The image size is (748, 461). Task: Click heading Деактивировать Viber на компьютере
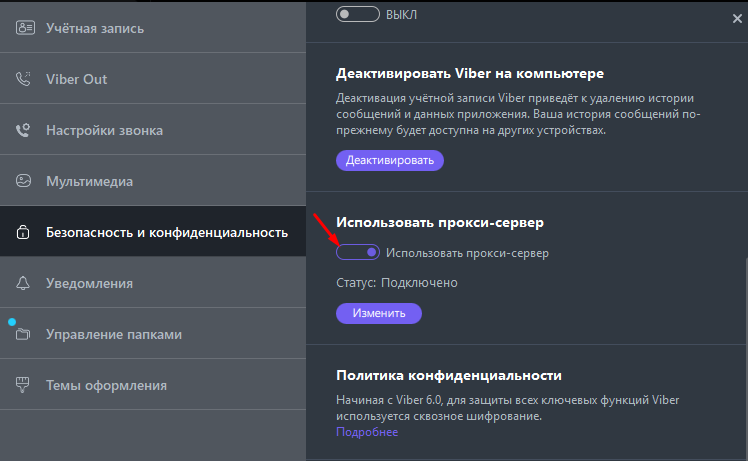[470, 73]
